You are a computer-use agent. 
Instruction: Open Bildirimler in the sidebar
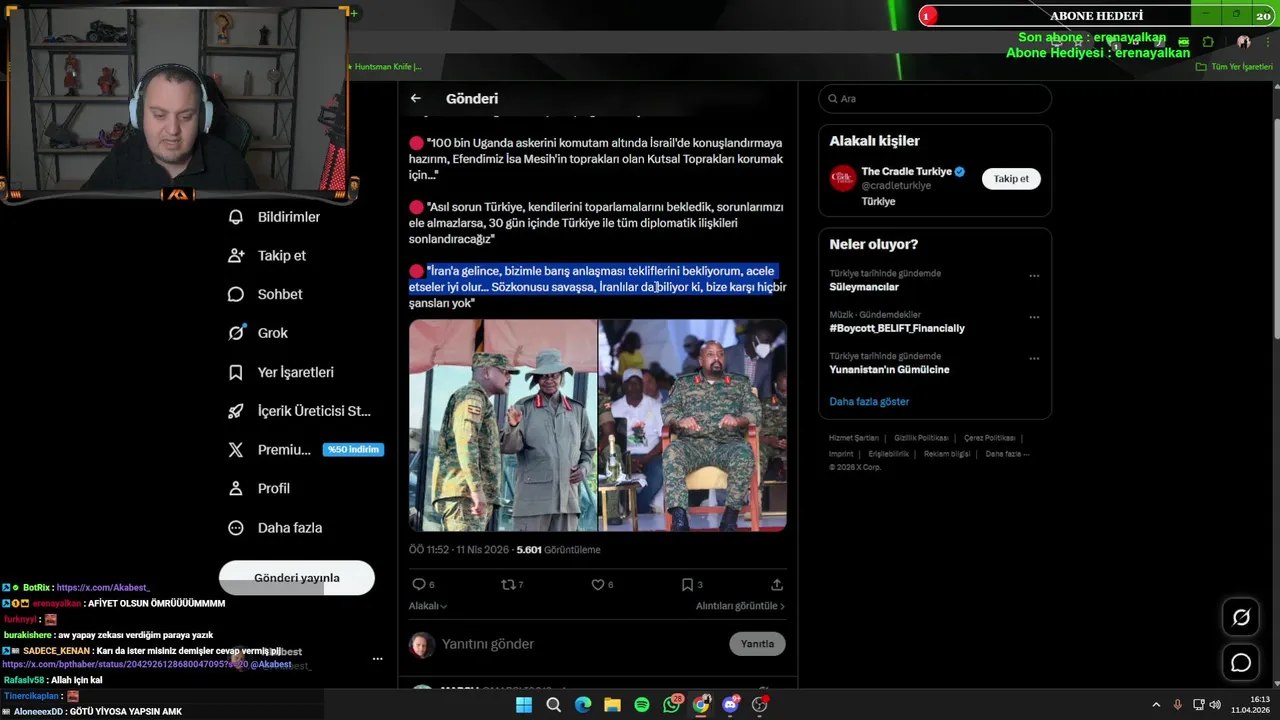pos(275,217)
